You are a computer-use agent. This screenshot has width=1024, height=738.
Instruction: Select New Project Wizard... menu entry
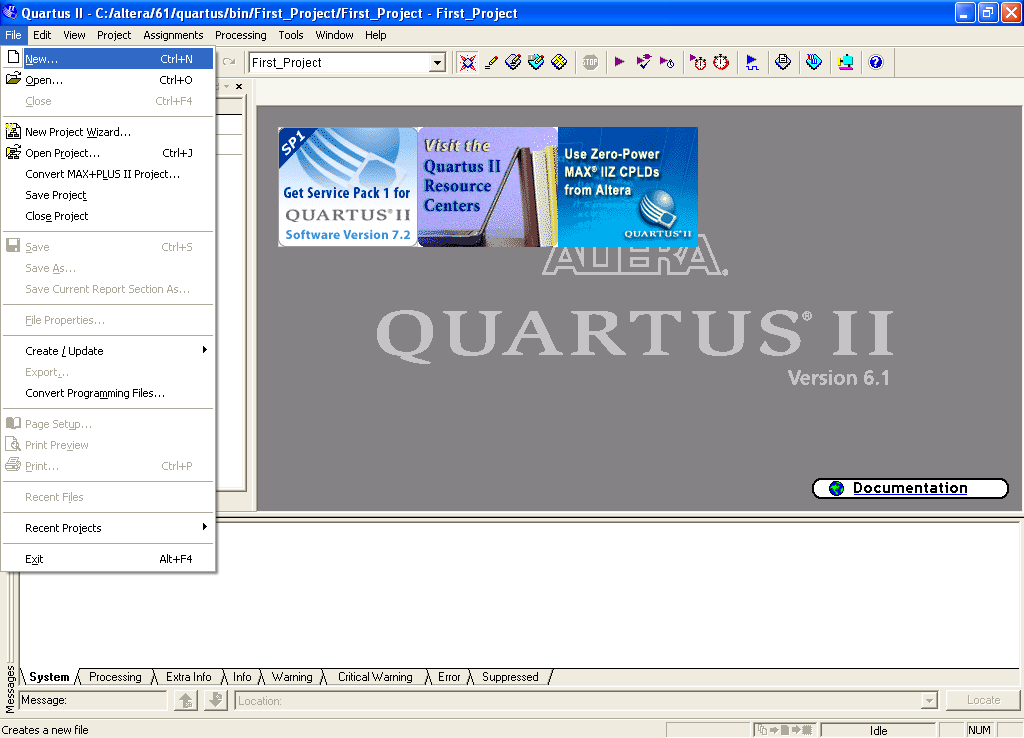[x=78, y=132]
